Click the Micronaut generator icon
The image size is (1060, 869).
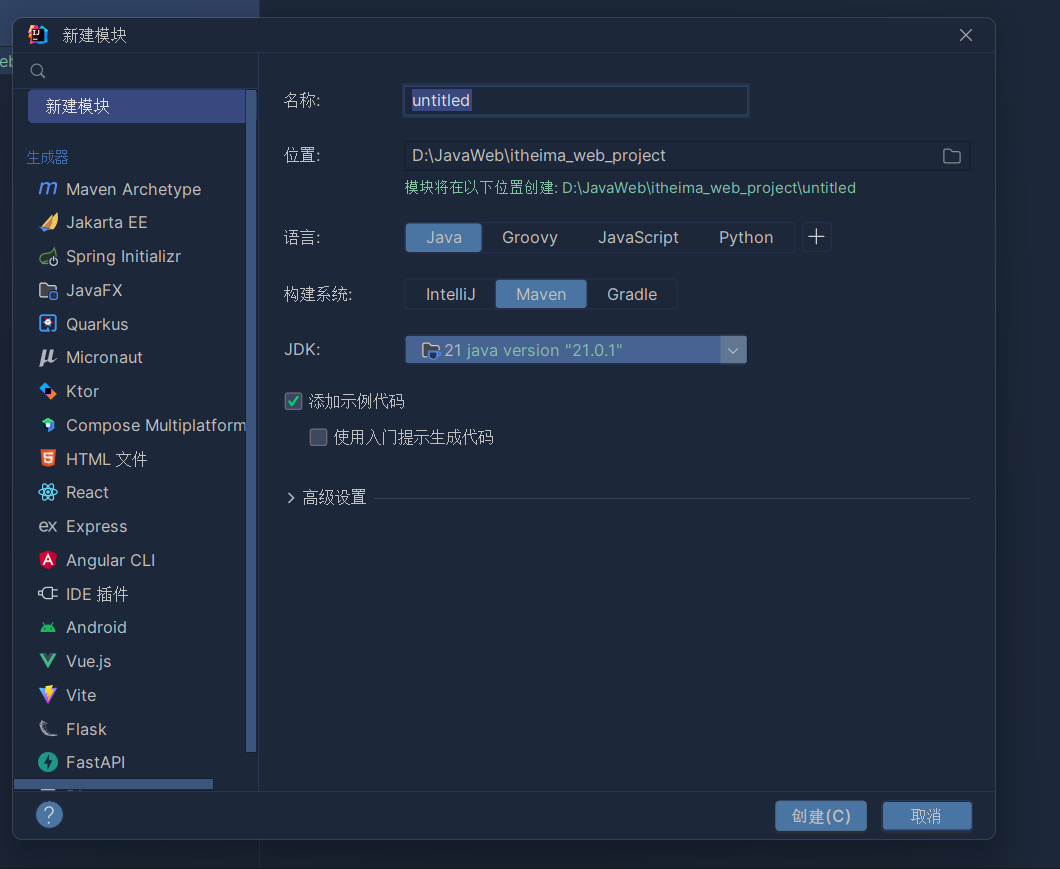click(48, 357)
